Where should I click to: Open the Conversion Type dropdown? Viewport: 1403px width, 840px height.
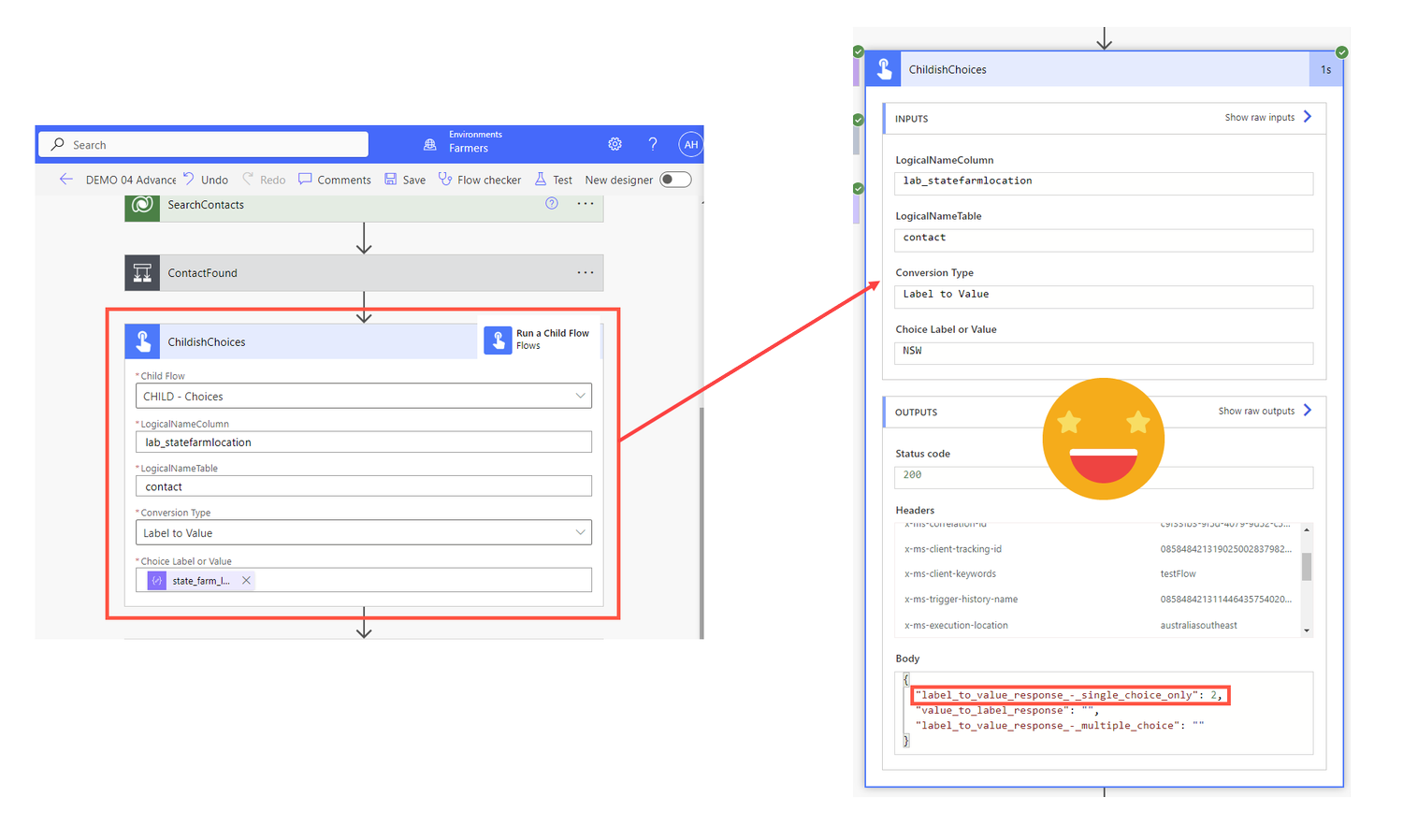581,532
